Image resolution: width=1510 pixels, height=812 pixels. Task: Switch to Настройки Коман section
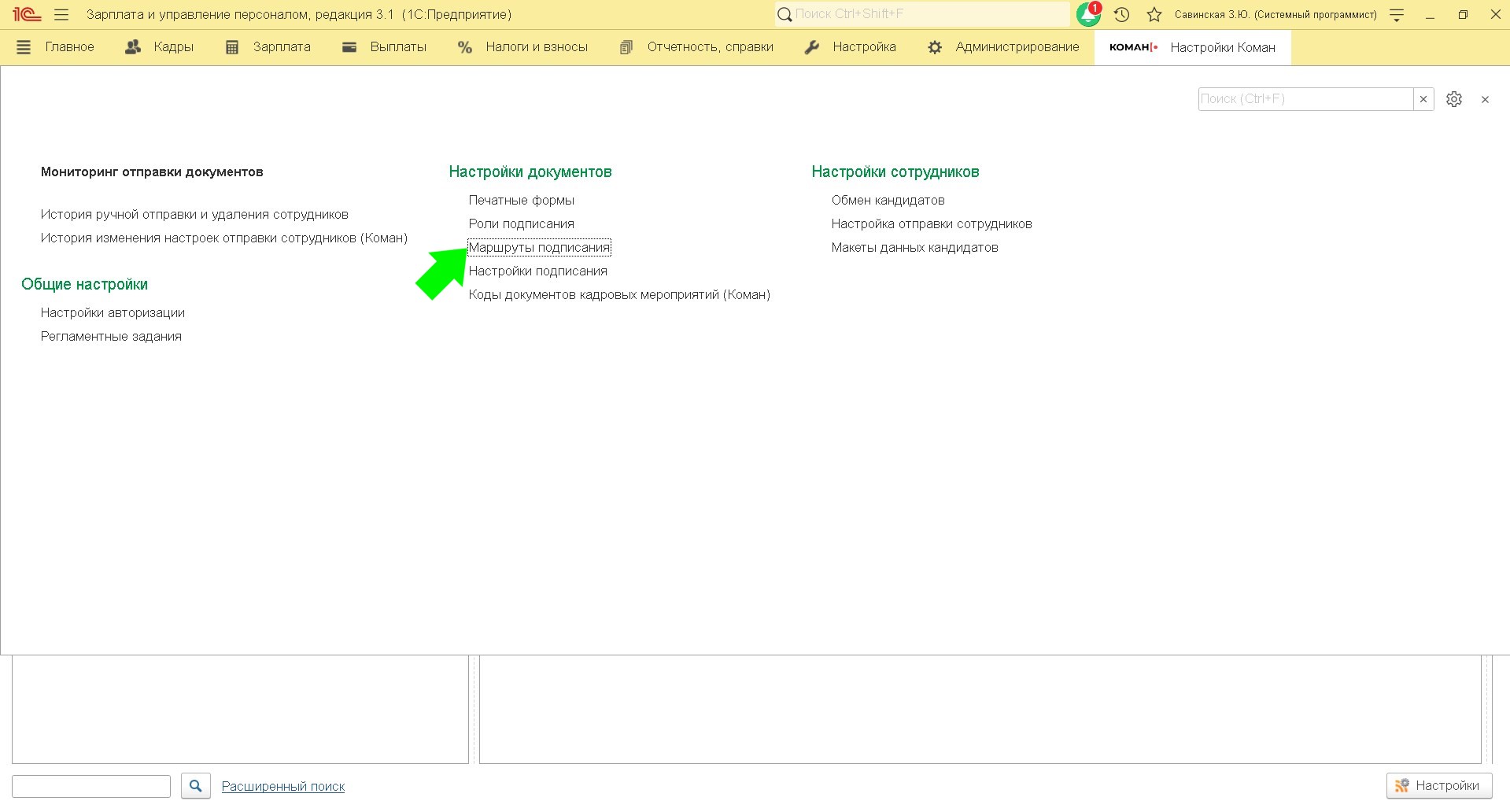1192,47
